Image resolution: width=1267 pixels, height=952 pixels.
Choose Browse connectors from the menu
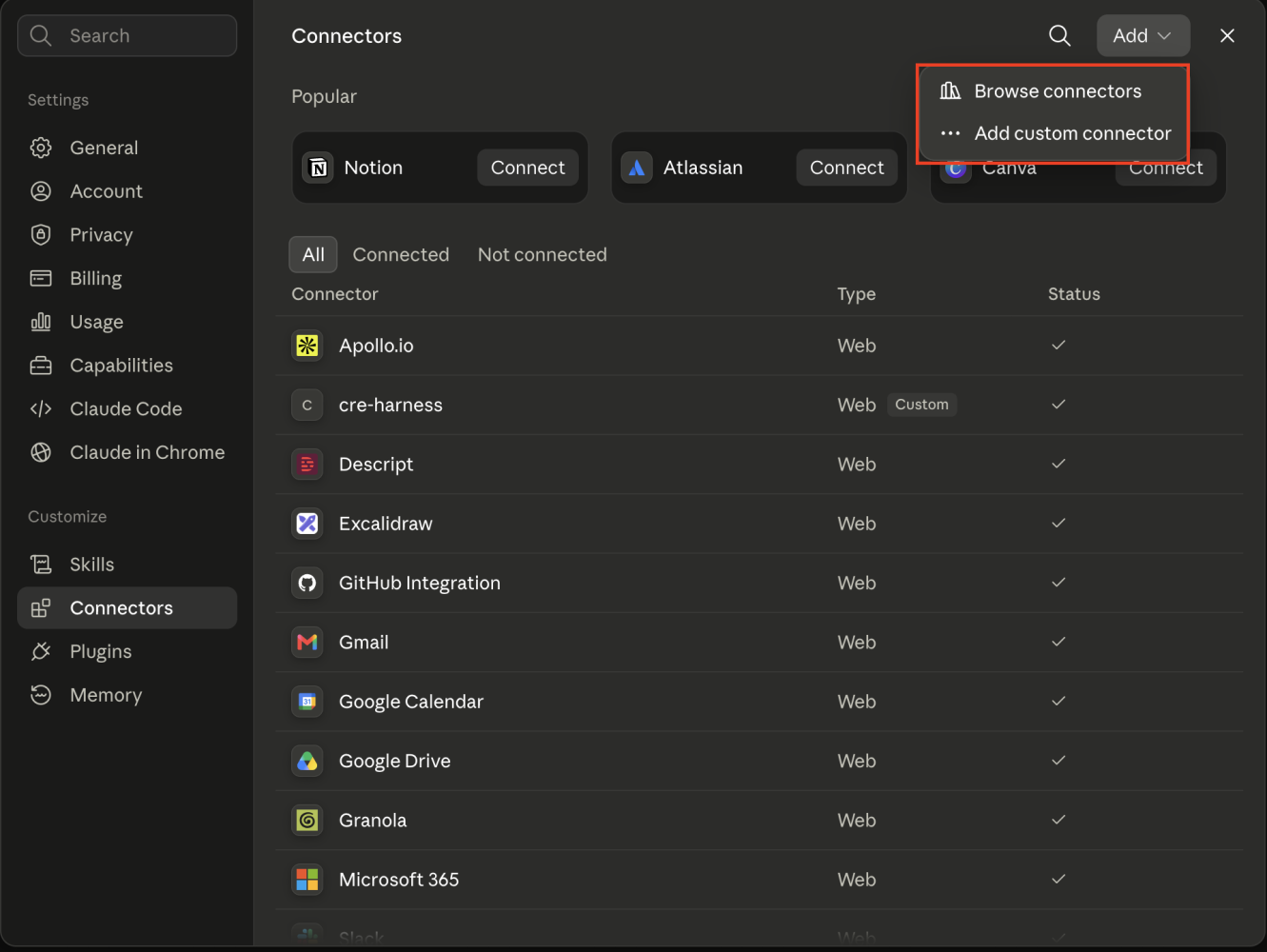[1054, 91]
